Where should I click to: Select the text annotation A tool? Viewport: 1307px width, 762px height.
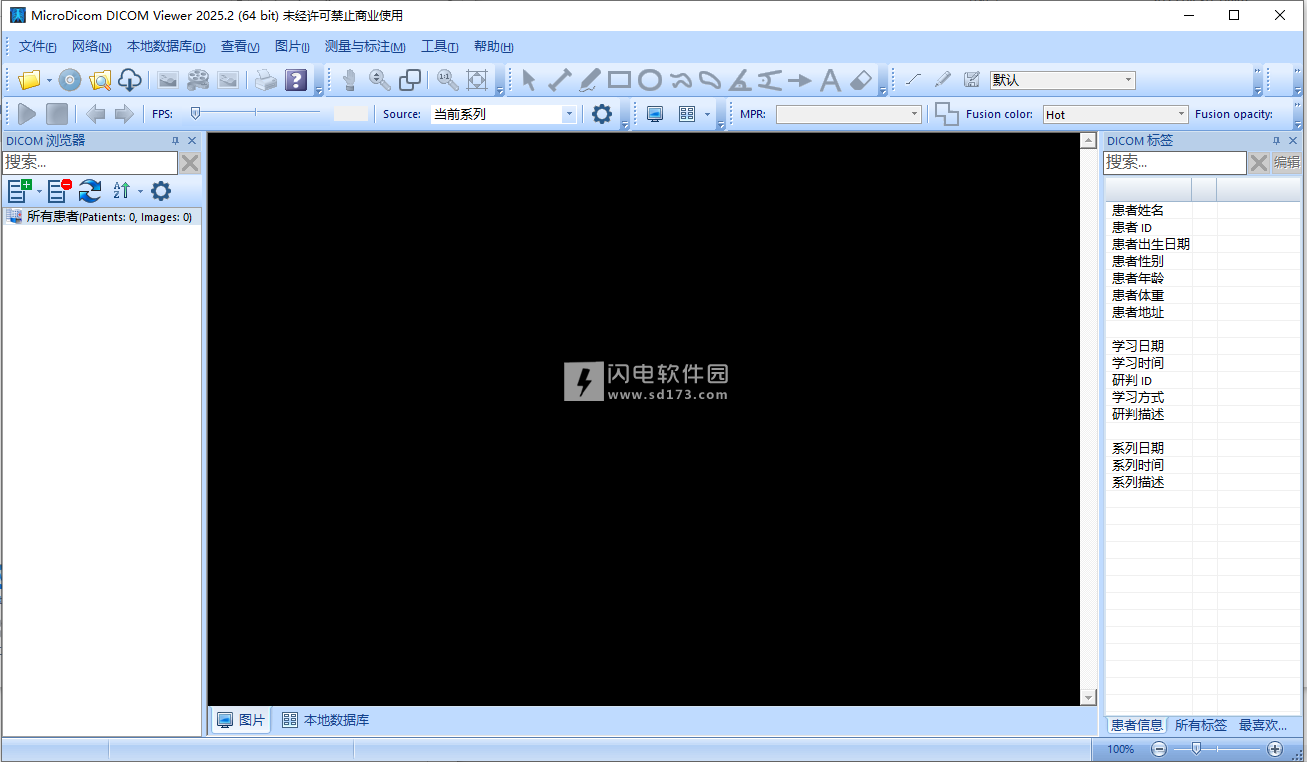[830, 80]
